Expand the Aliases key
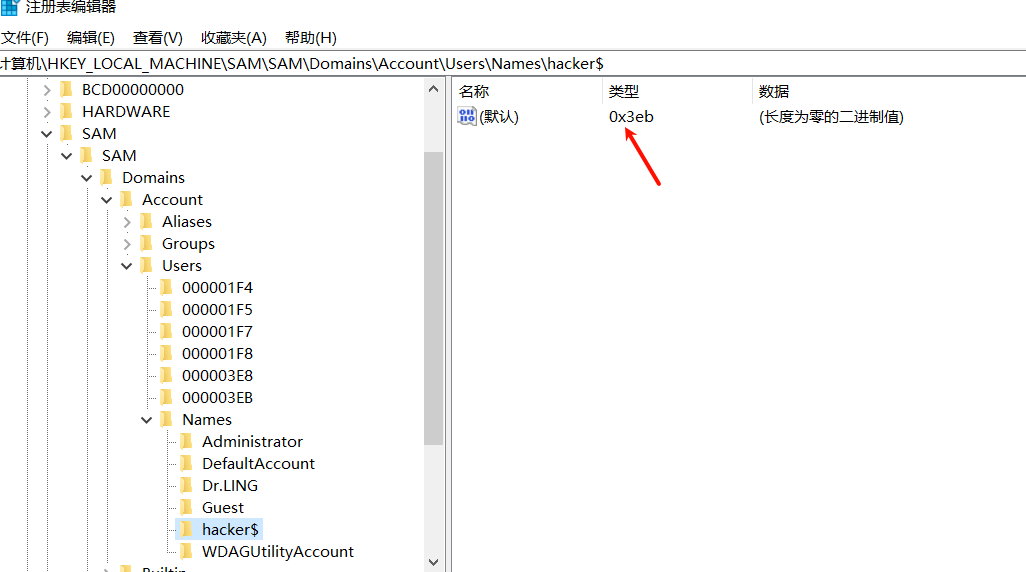 [x=127, y=223]
